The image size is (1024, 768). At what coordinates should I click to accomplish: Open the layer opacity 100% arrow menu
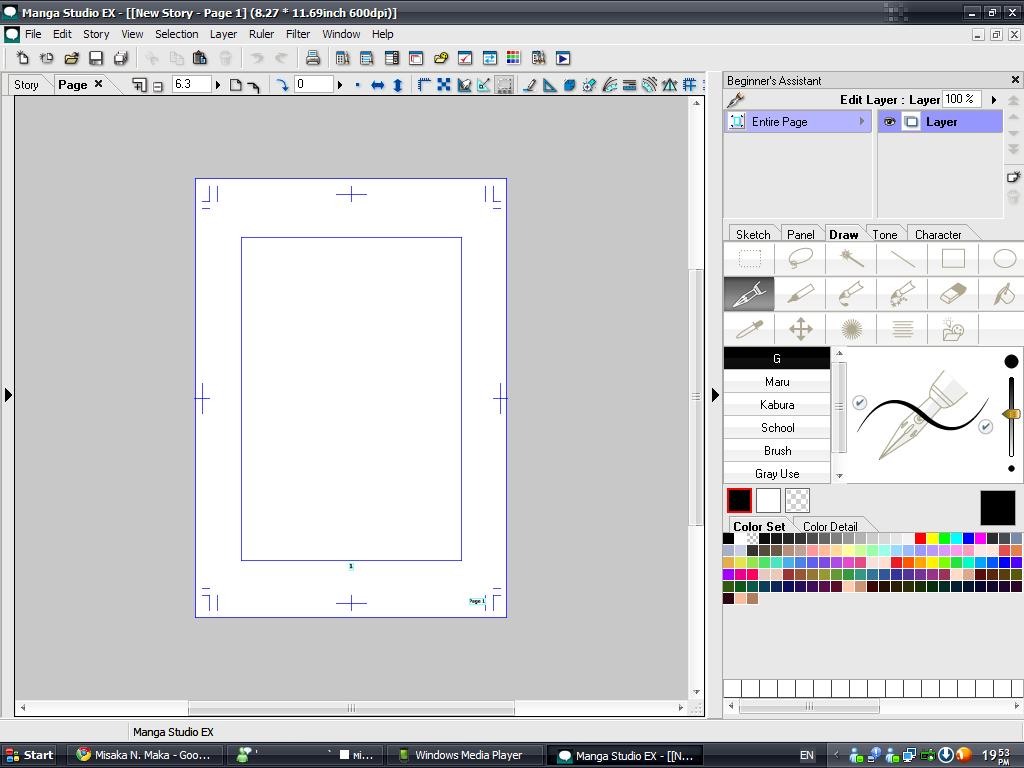(x=993, y=100)
